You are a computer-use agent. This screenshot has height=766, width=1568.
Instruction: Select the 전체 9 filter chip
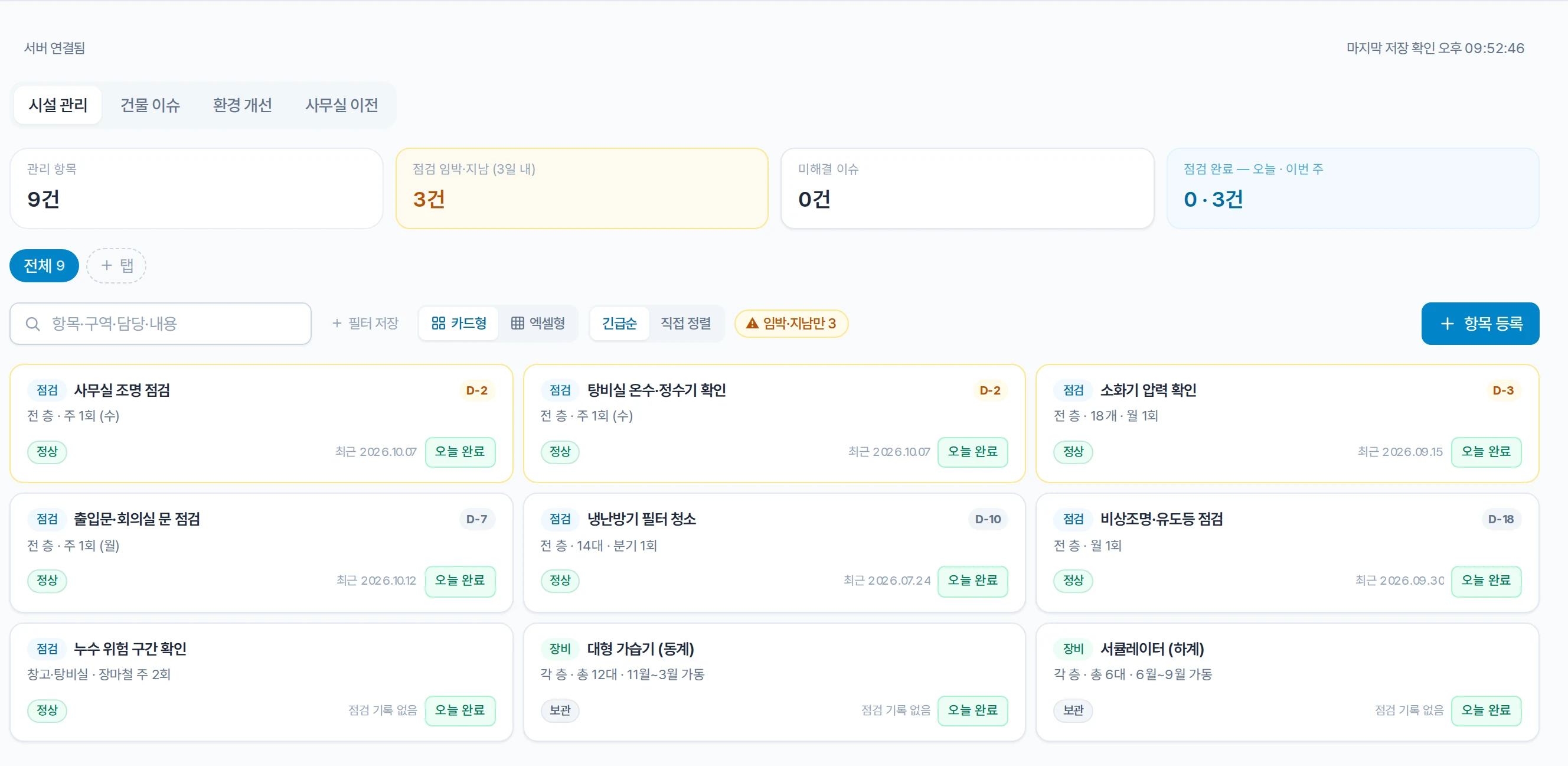pos(44,266)
